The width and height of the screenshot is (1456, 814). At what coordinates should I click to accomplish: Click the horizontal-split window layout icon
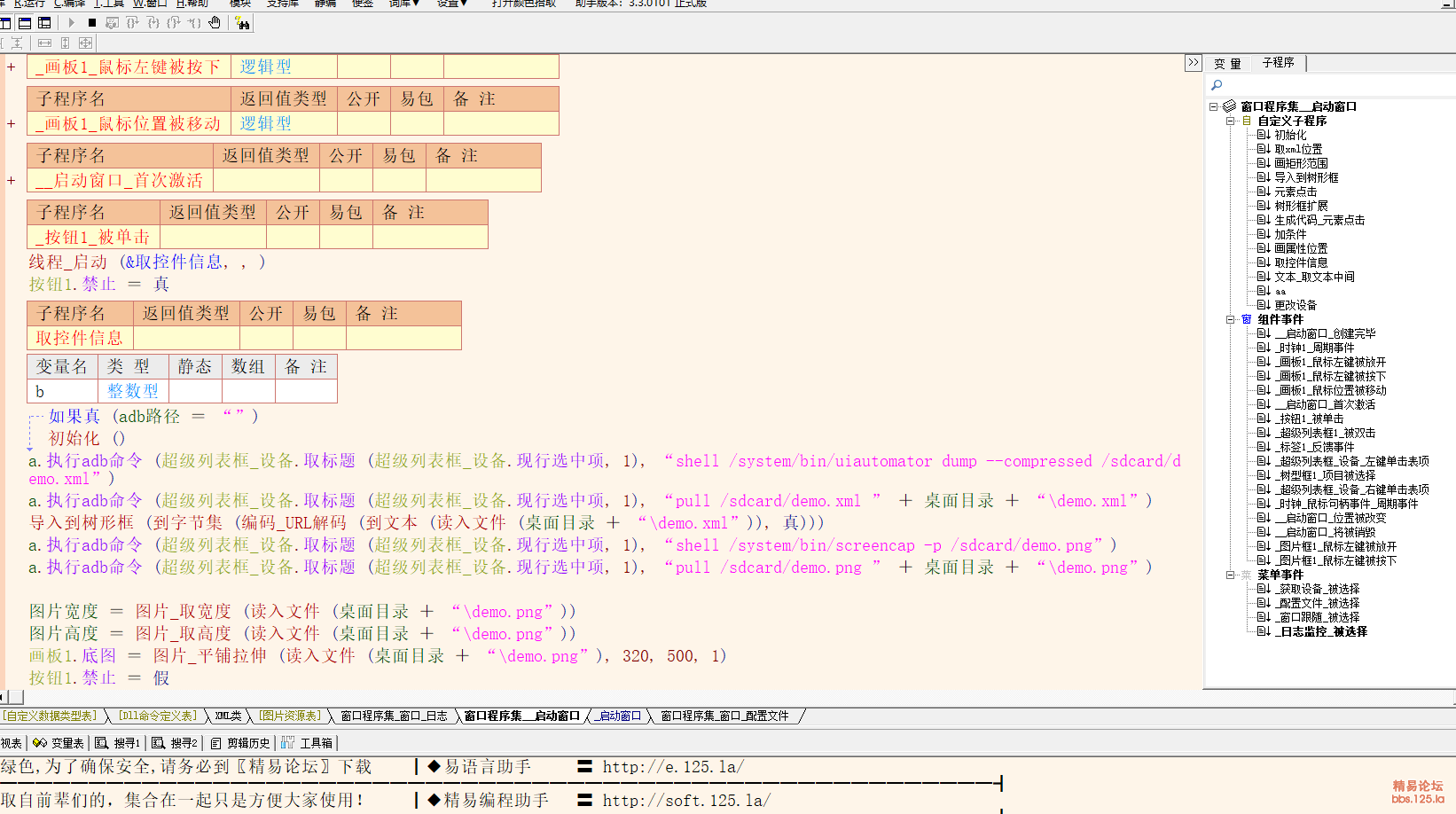click(25, 23)
